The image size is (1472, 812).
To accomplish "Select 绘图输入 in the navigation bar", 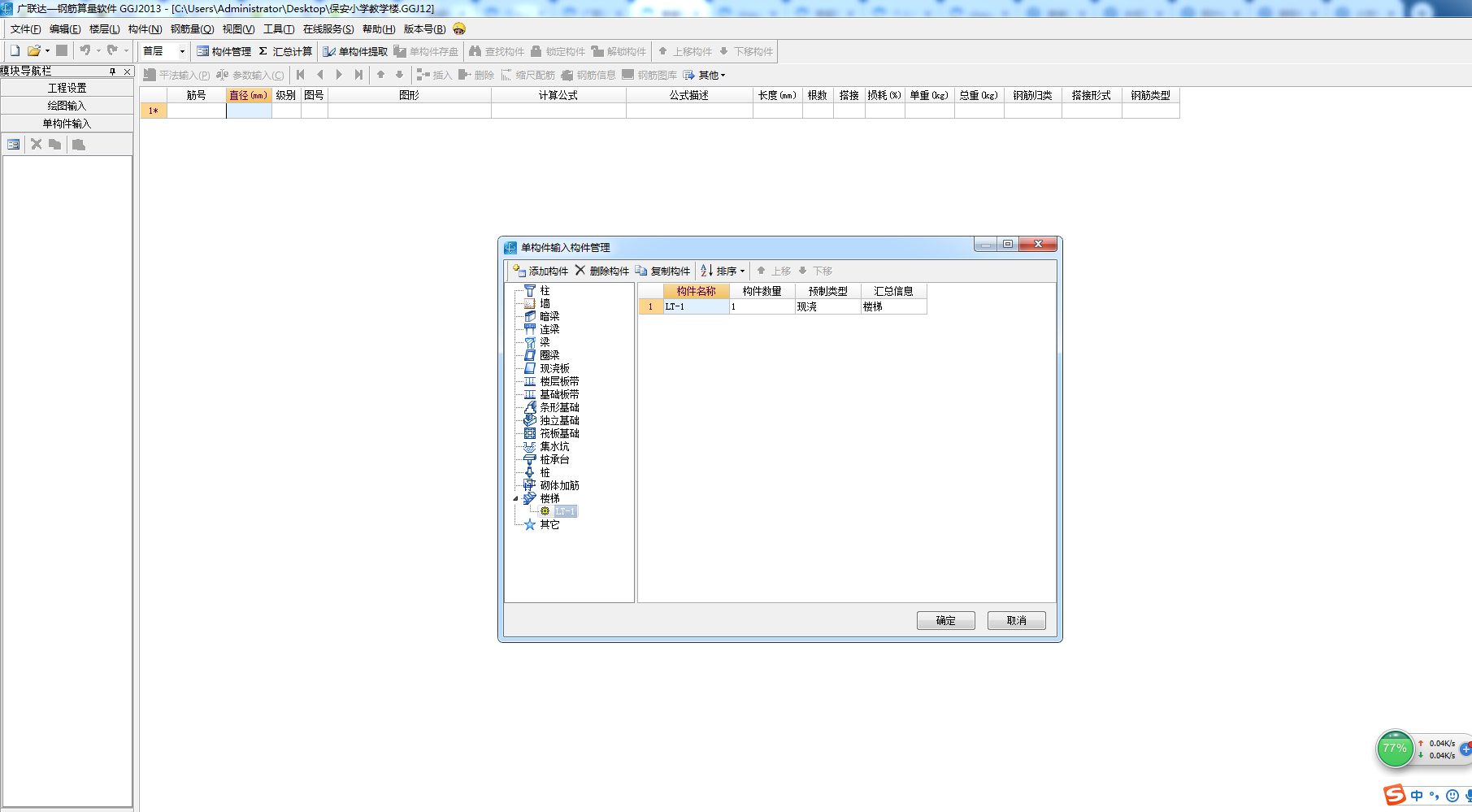I will (x=67, y=106).
